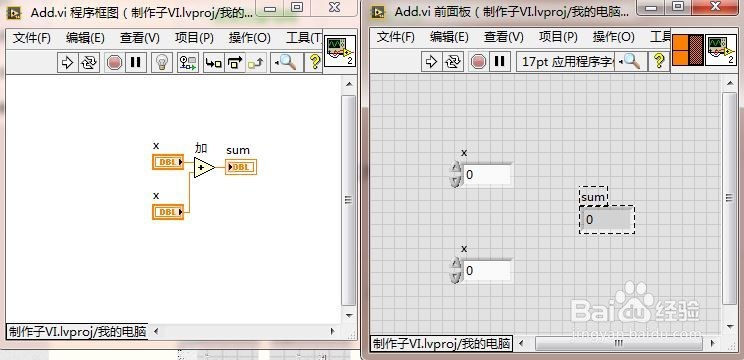Select lower x DBL terminal in block diagram
Viewport: 744px width, 360px height.
pos(168,212)
